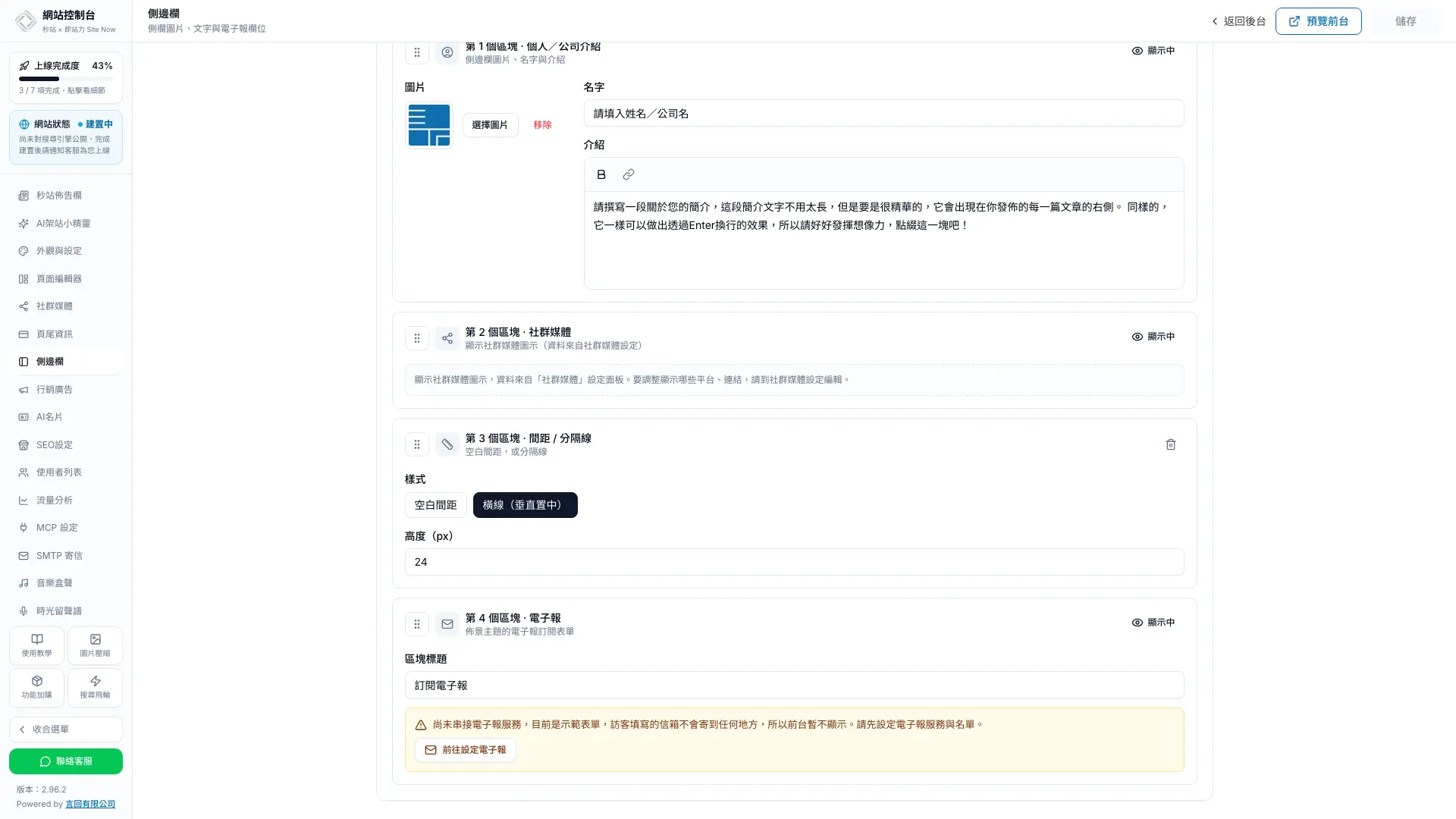The width and height of the screenshot is (1456, 819).
Task: Open 搜尋飛輪 lightning tile
Action: pos(95,687)
